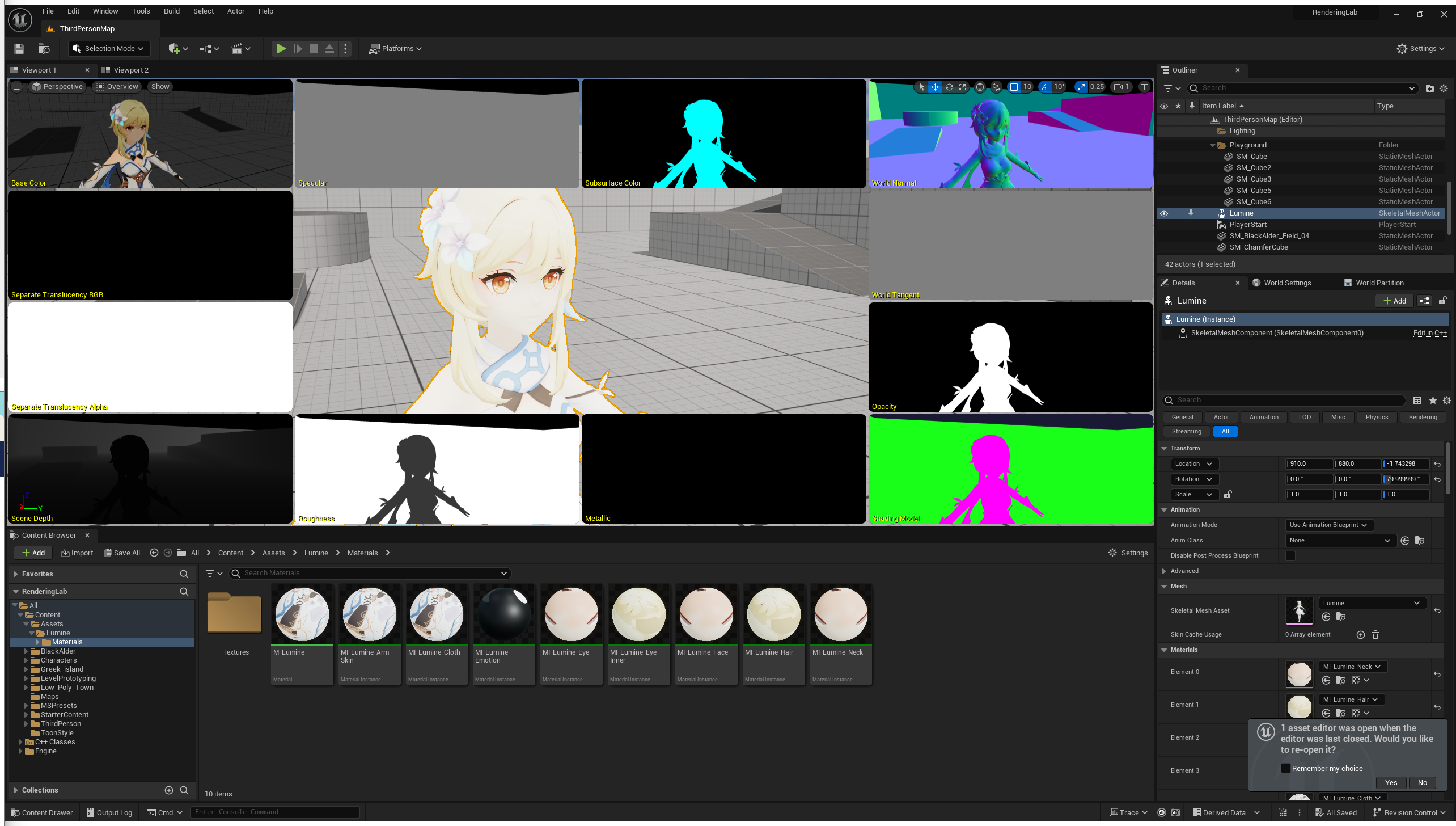
Task: Open the Anim Class dropdown set to None
Action: pos(1340,540)
